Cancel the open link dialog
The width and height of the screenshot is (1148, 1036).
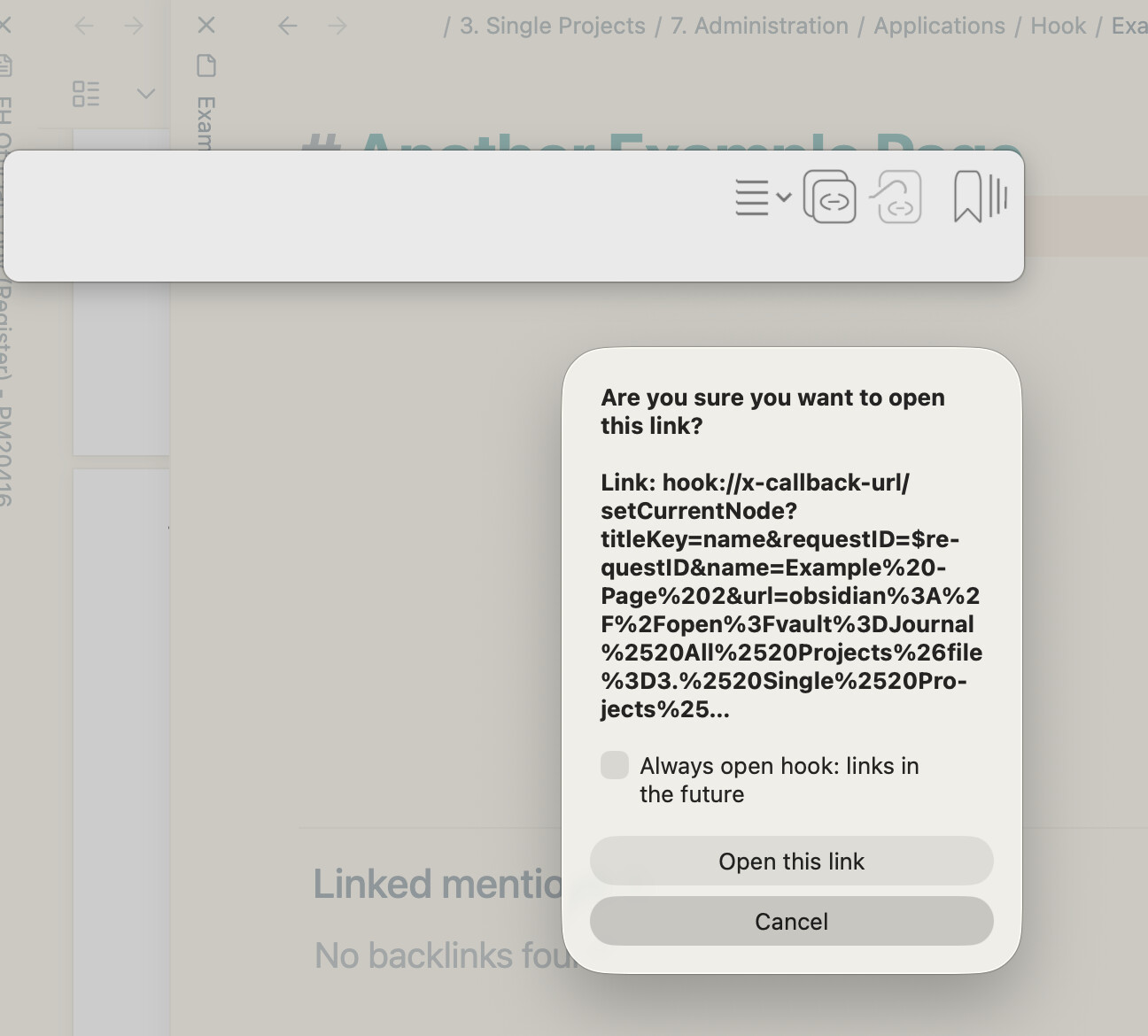click(x=791, y=921)
